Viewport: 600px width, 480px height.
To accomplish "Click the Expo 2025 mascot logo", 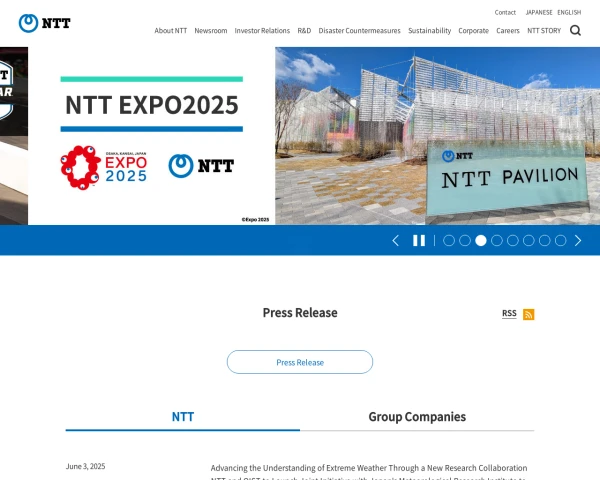I will [103, 167].
